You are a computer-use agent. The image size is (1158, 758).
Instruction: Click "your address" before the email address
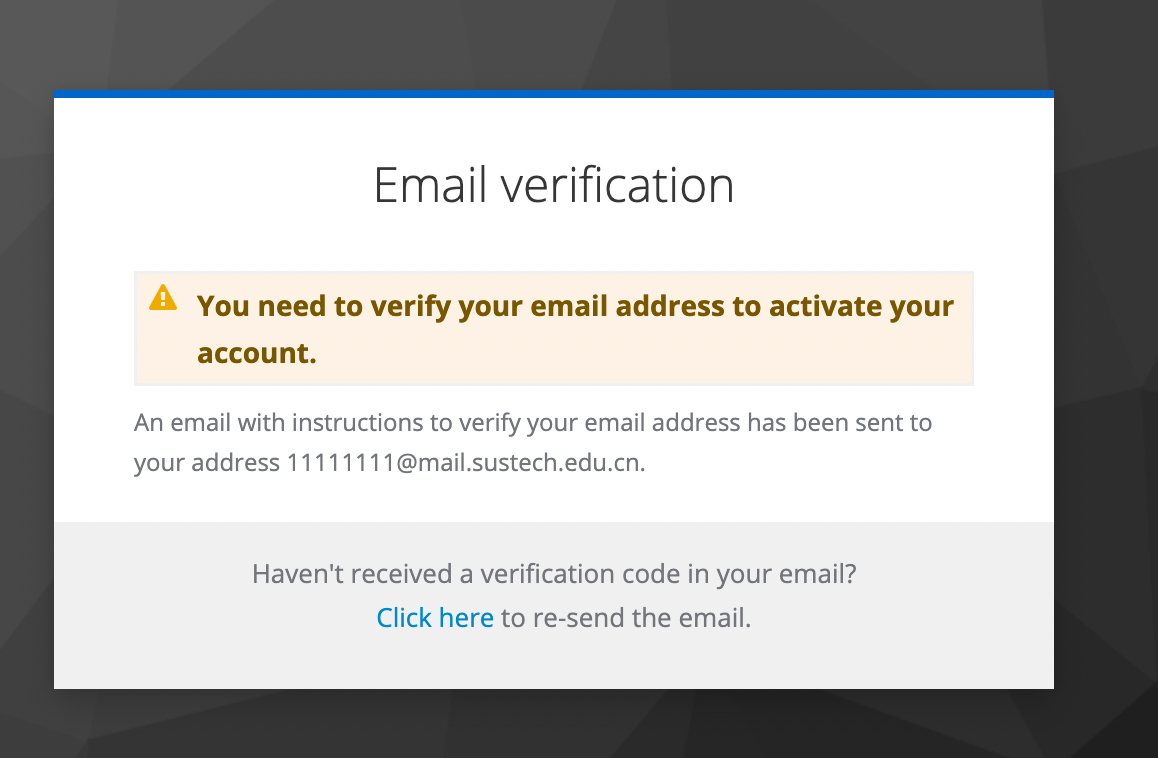(207, 463)
